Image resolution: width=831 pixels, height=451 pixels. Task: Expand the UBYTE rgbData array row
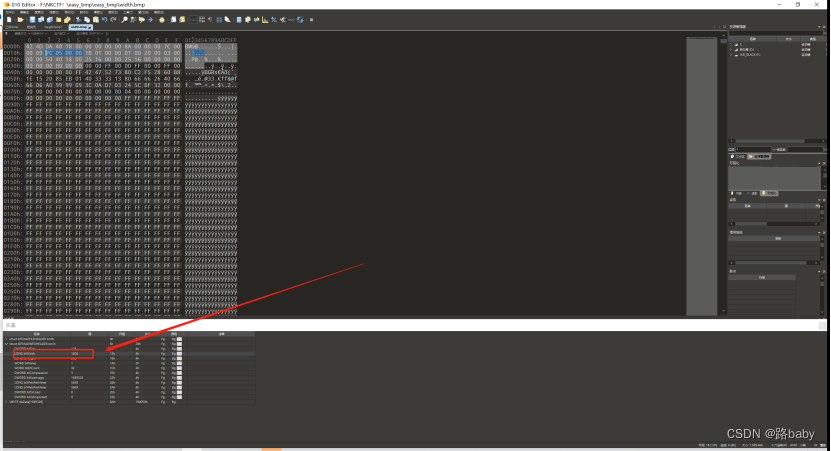pos(6,402)
